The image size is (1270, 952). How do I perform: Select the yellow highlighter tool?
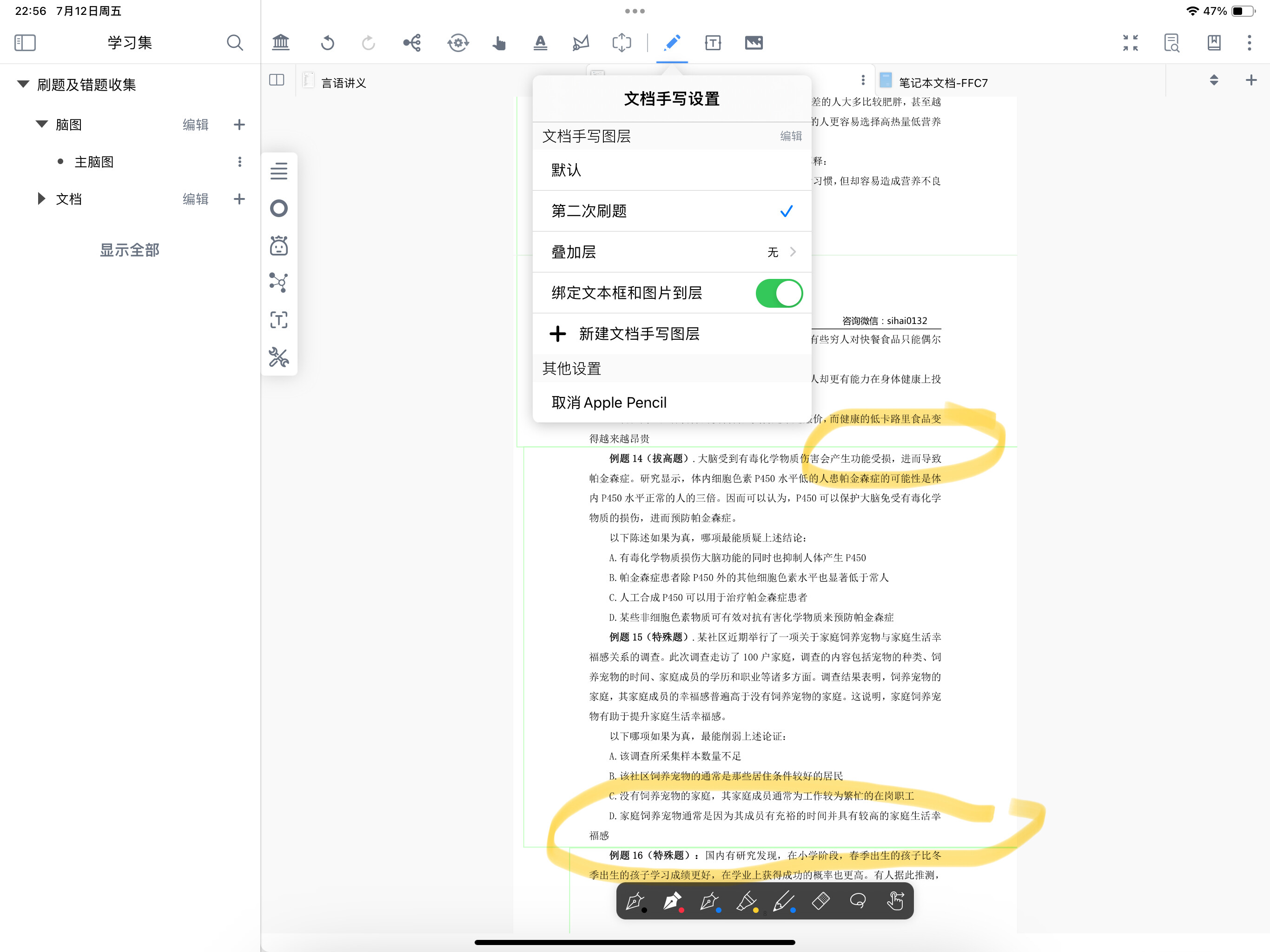747,901
